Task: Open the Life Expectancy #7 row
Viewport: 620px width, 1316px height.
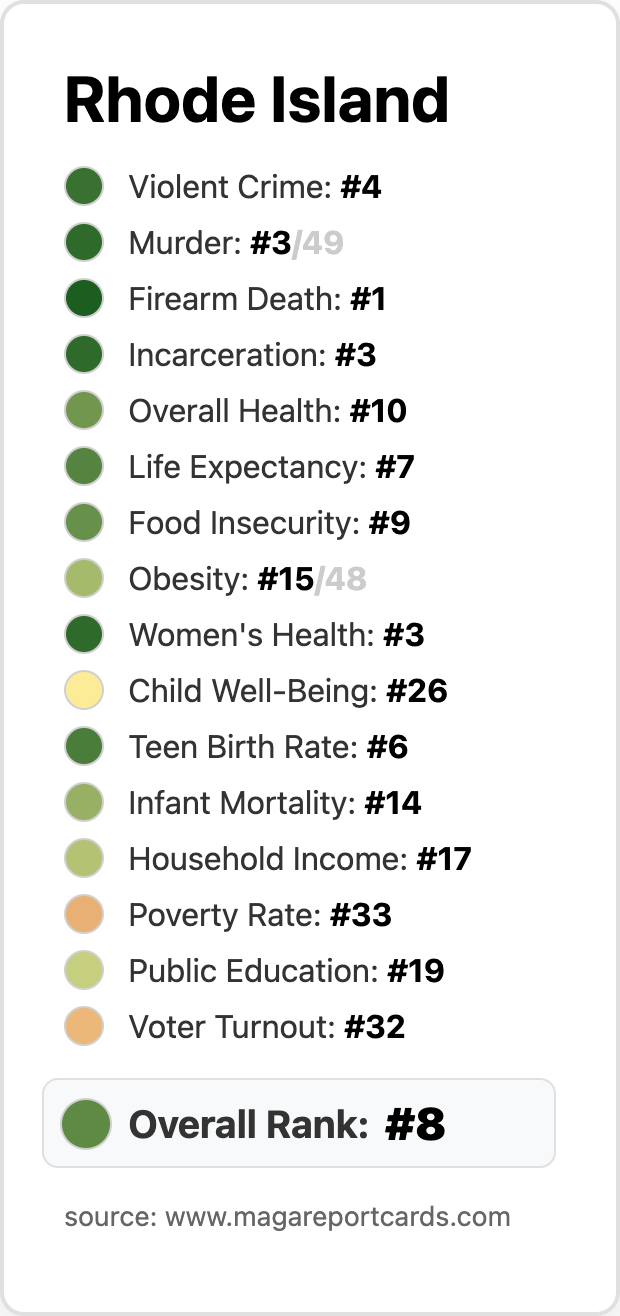Action: point(239,467)
